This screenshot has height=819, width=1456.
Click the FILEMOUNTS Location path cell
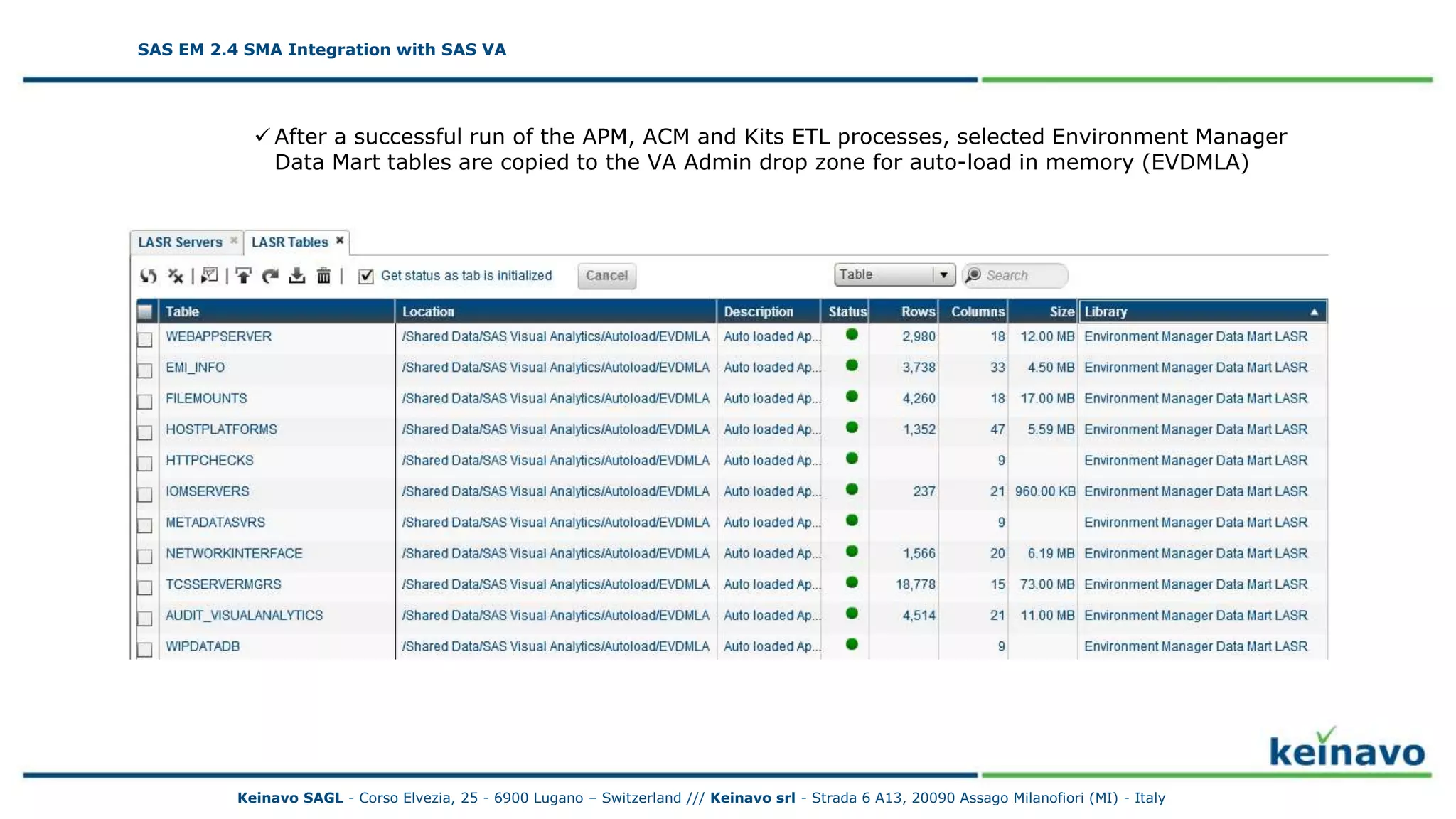point(556,399)
